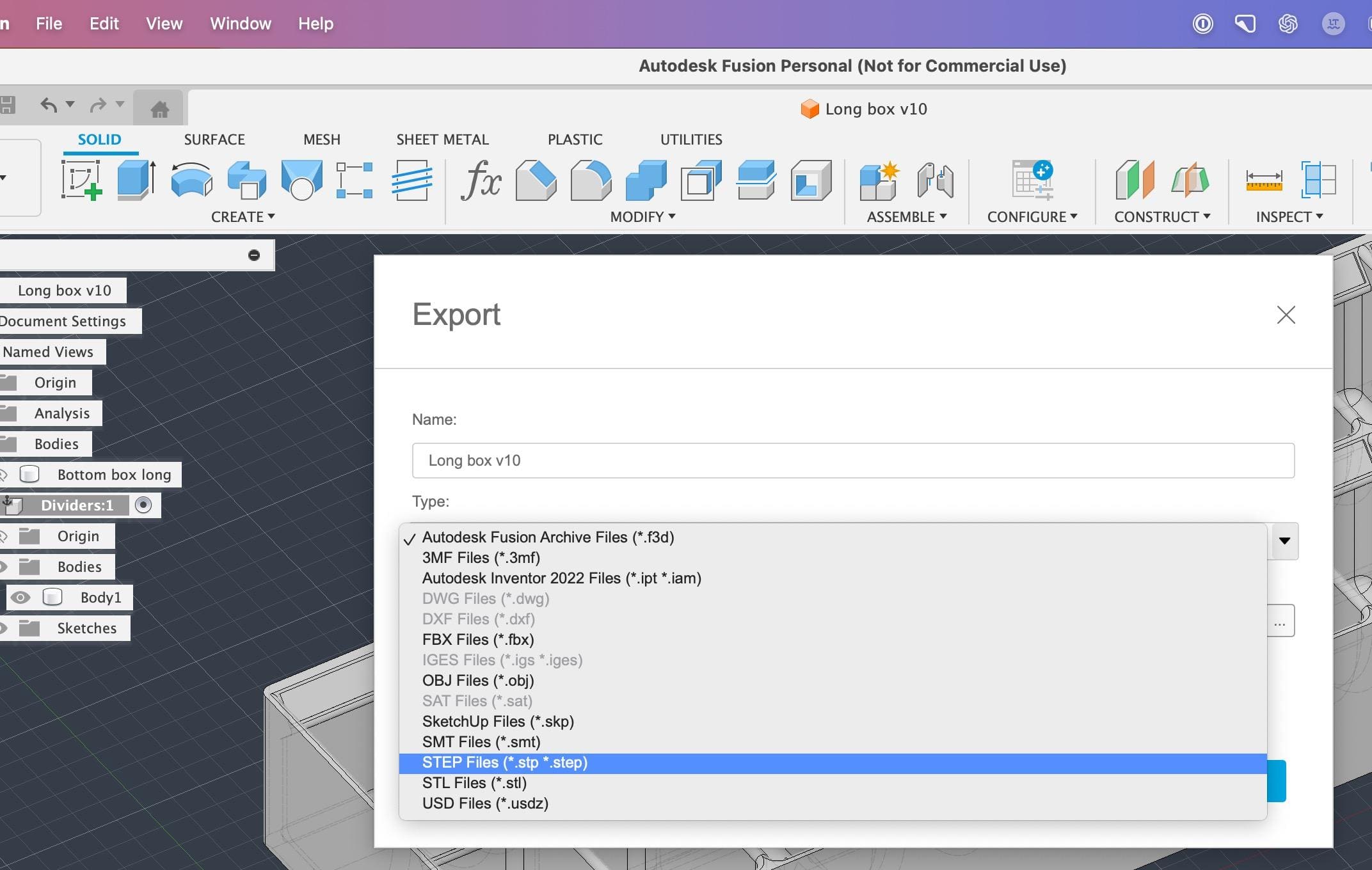Close the Export dialog
Viewport: 1372px width, 870px height.
(1286, 315)
